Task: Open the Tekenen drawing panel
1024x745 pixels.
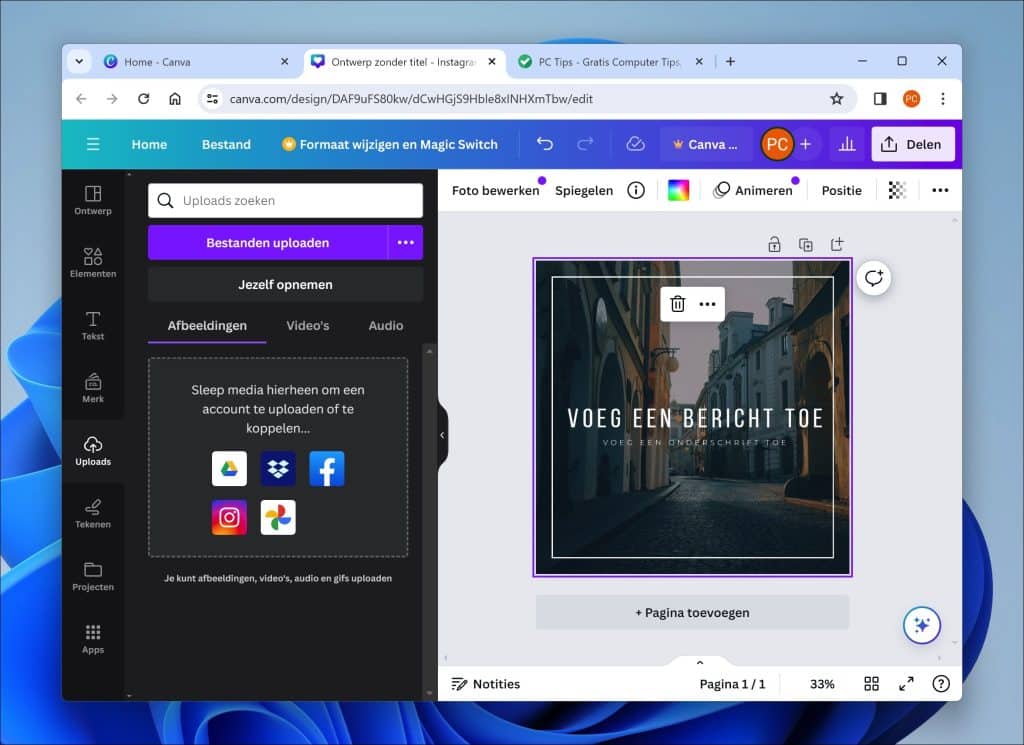Action: tap(93, 513)
